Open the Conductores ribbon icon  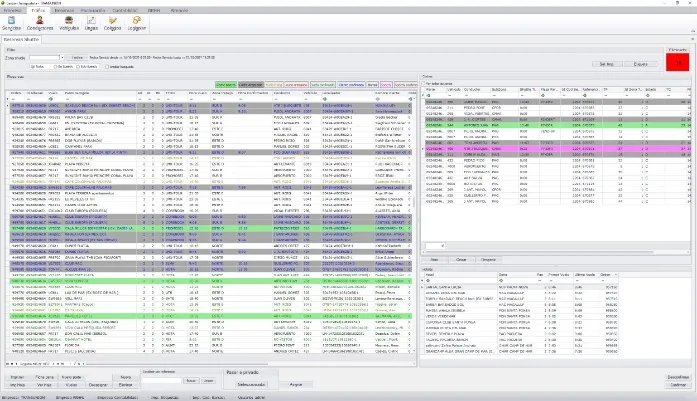tap(40, 23)
